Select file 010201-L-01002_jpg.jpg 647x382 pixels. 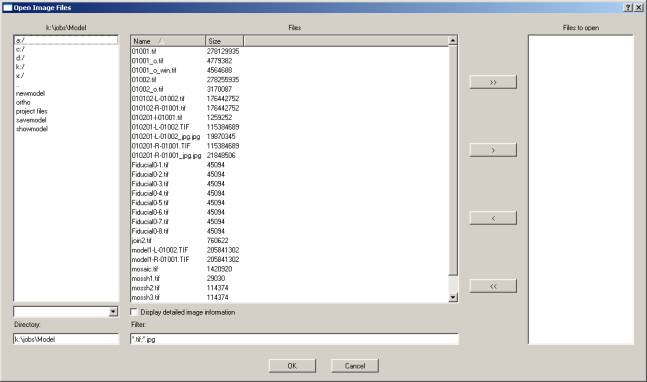166,137
